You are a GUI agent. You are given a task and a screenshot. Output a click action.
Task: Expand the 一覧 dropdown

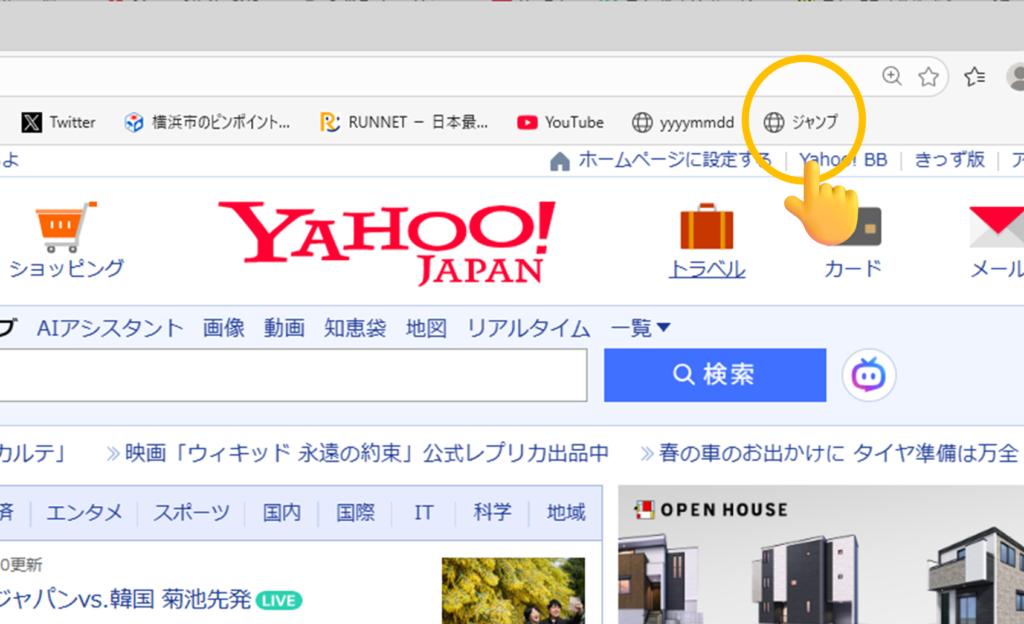click(640, 328)
